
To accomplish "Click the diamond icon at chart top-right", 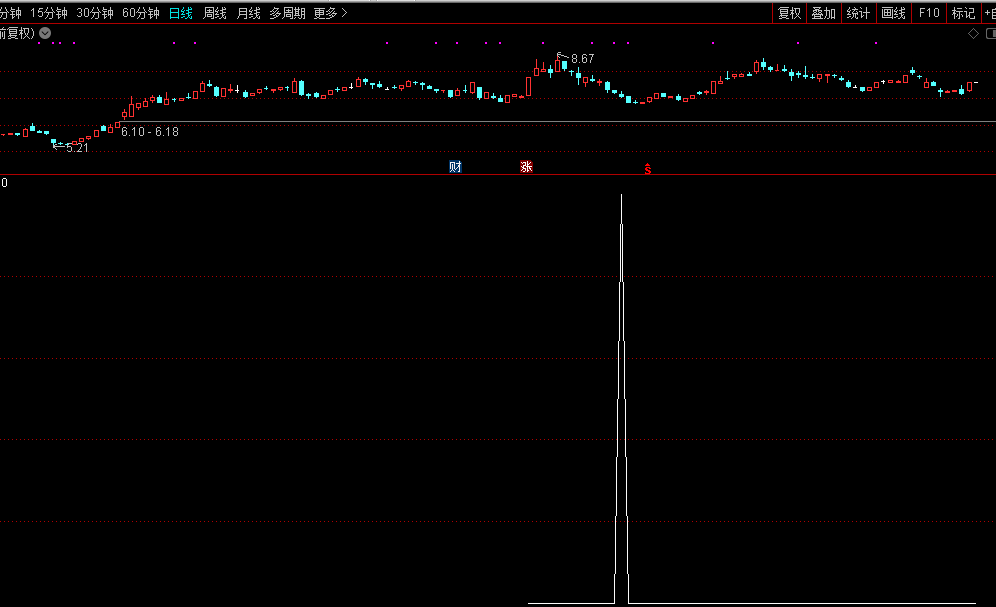I will click(973, 33).
